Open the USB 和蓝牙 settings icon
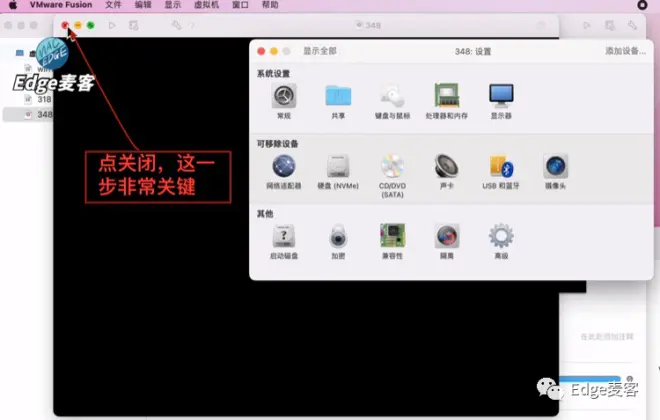 501,166
